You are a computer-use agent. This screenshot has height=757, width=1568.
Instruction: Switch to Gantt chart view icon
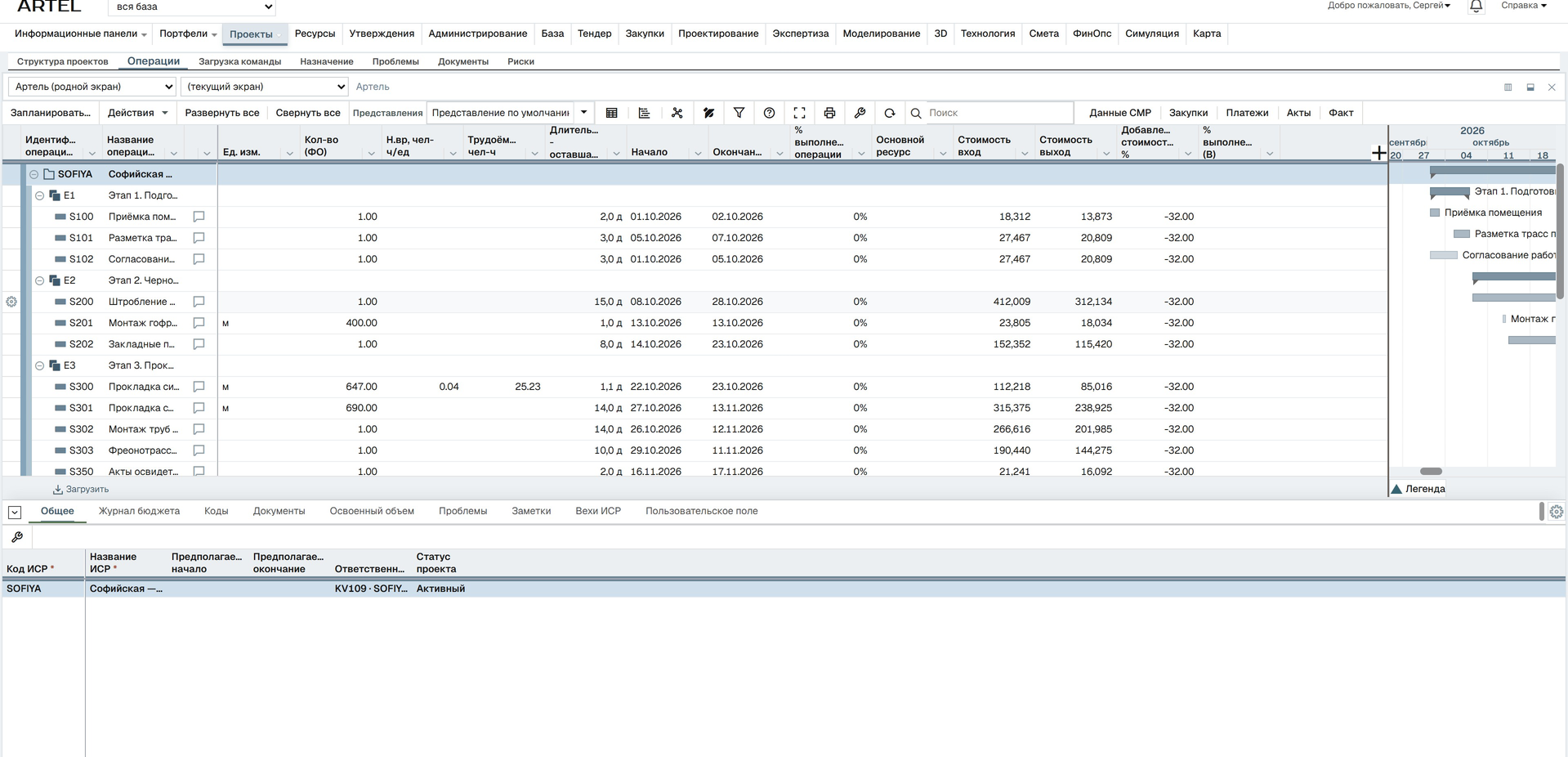[644, 113]
